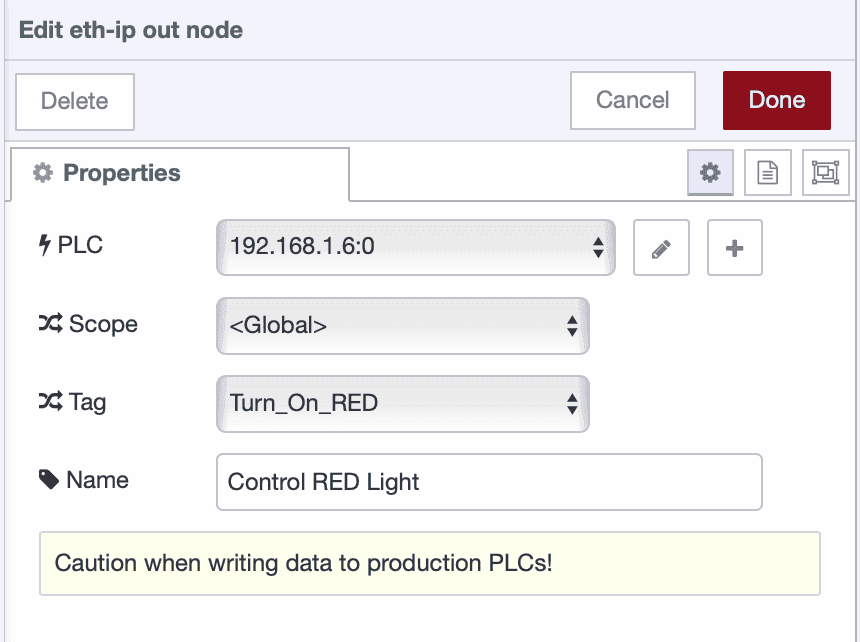The height and width of the screenshot is (642, 860).
Task: Click the gear icon on the Properties tab
Action: click(42, 172)
